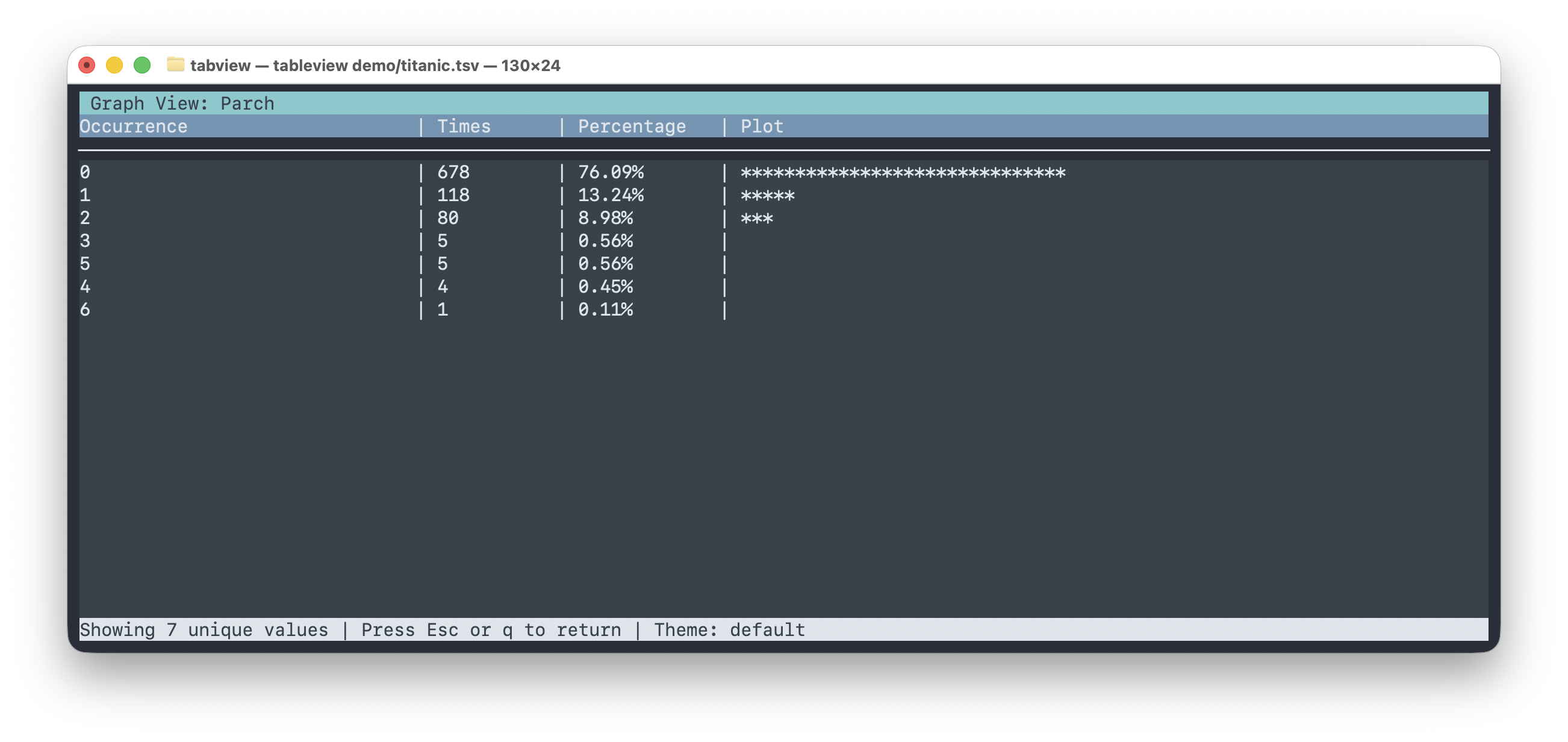This screenshot has width=1568, height=742.
Task: Sort by the Percentage column header
Action: click(x=633, y=126)
